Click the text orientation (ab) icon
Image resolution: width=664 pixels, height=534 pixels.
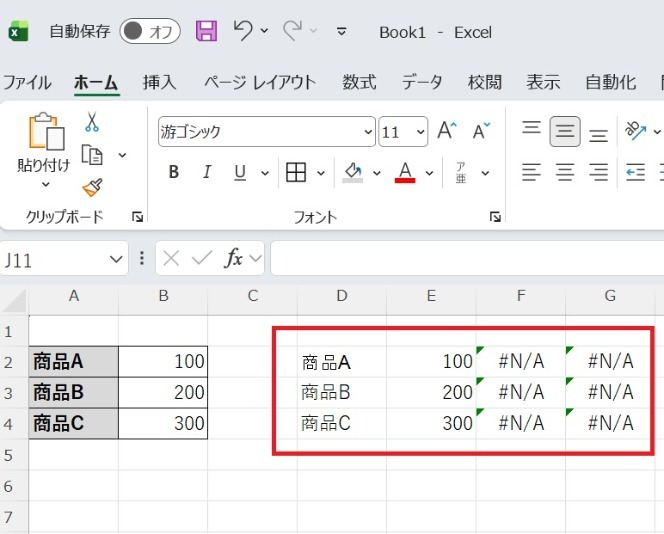[635, 130]
